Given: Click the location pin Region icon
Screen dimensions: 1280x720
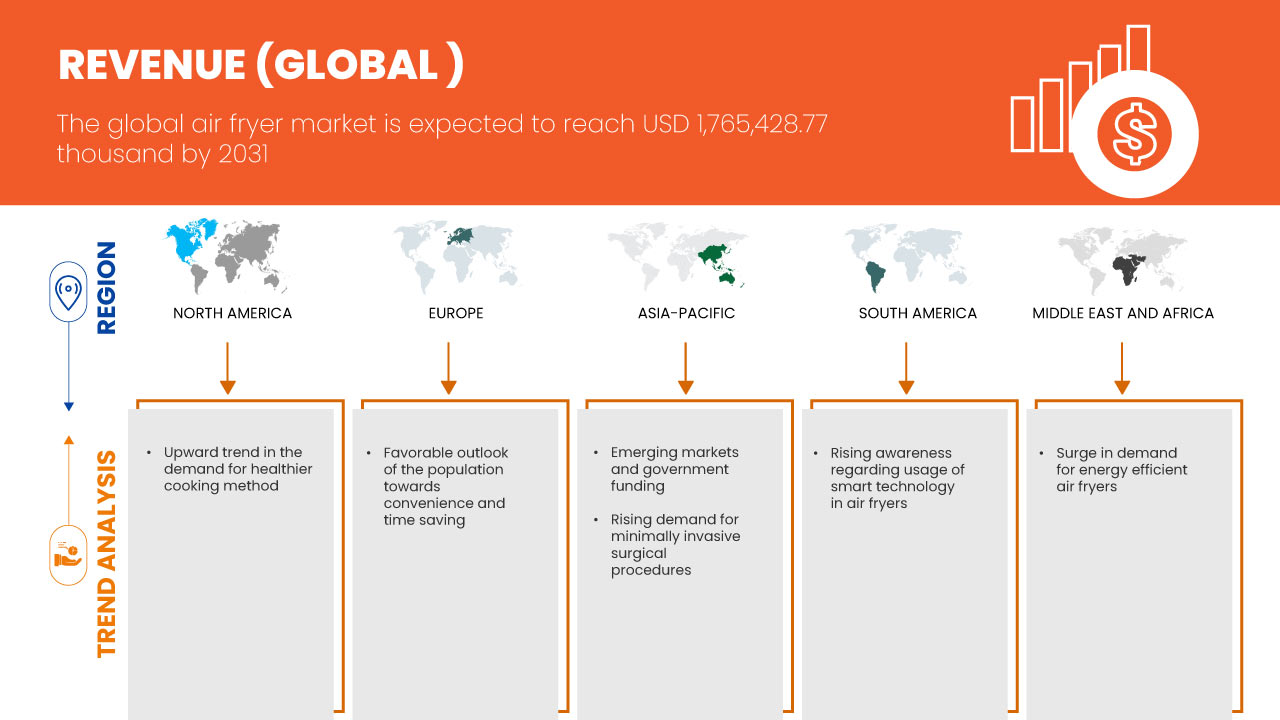Looking at the screenshot, I should click(x=68, y=293).
